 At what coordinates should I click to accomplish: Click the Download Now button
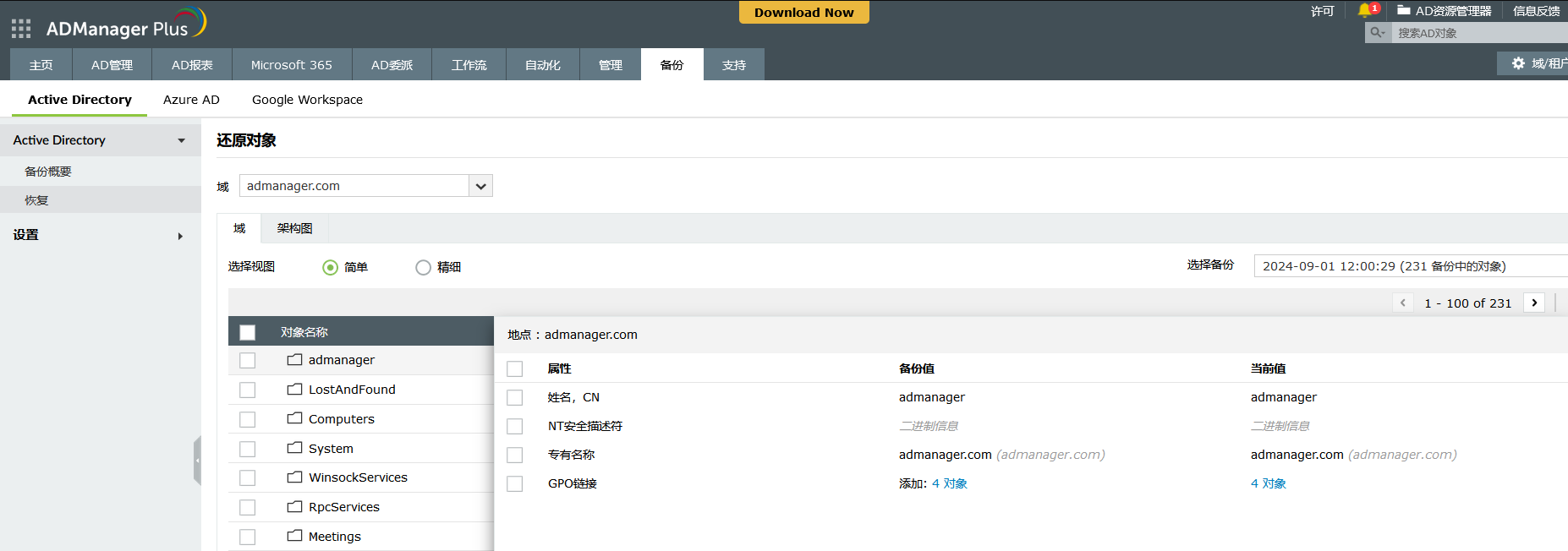pyautogui.click(x=804, y=12)
